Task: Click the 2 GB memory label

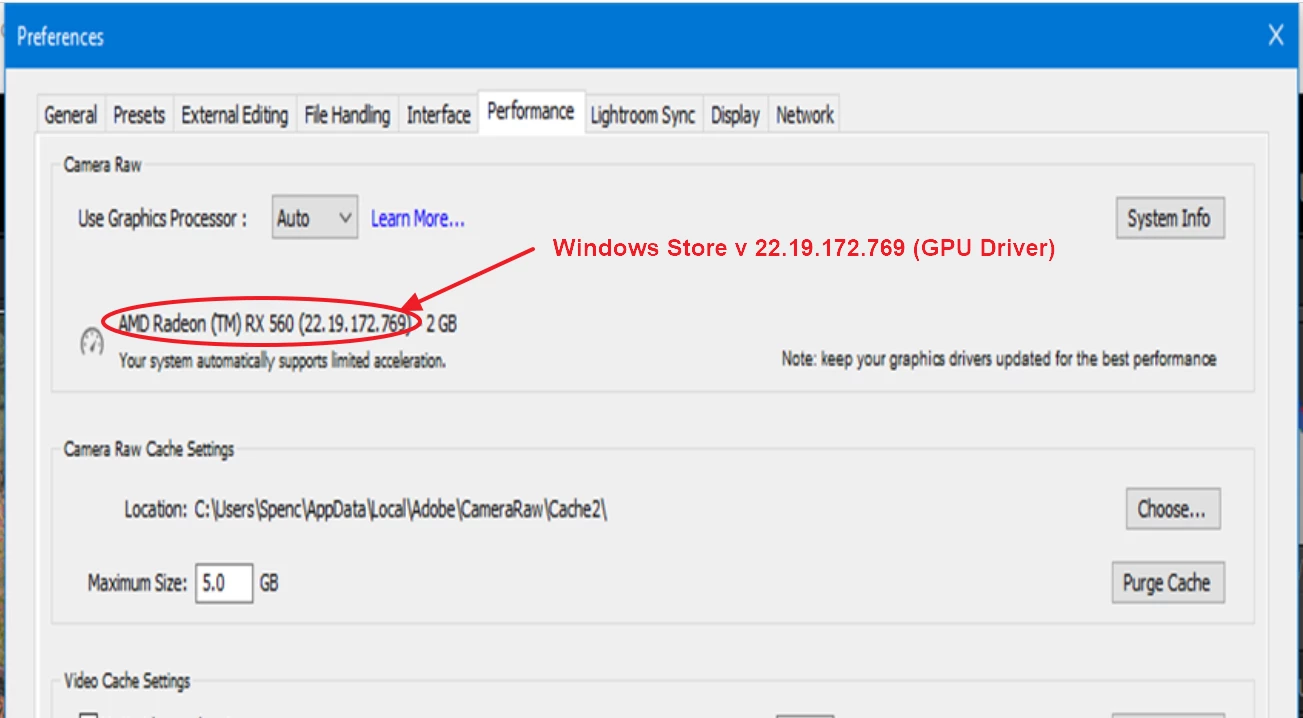Action: click(442, 323)
